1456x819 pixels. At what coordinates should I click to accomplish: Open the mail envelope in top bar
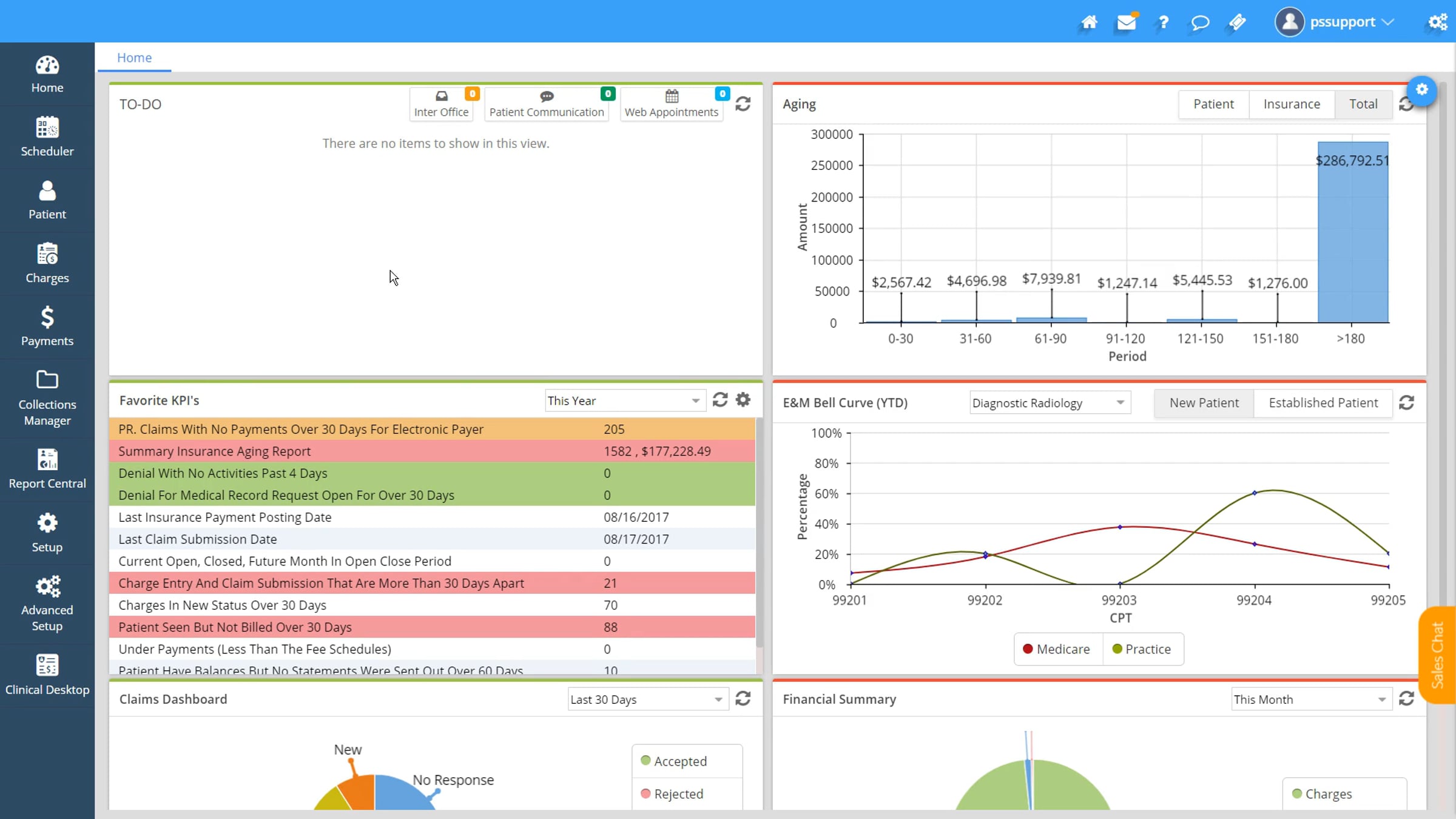[x=1127, y=22]
